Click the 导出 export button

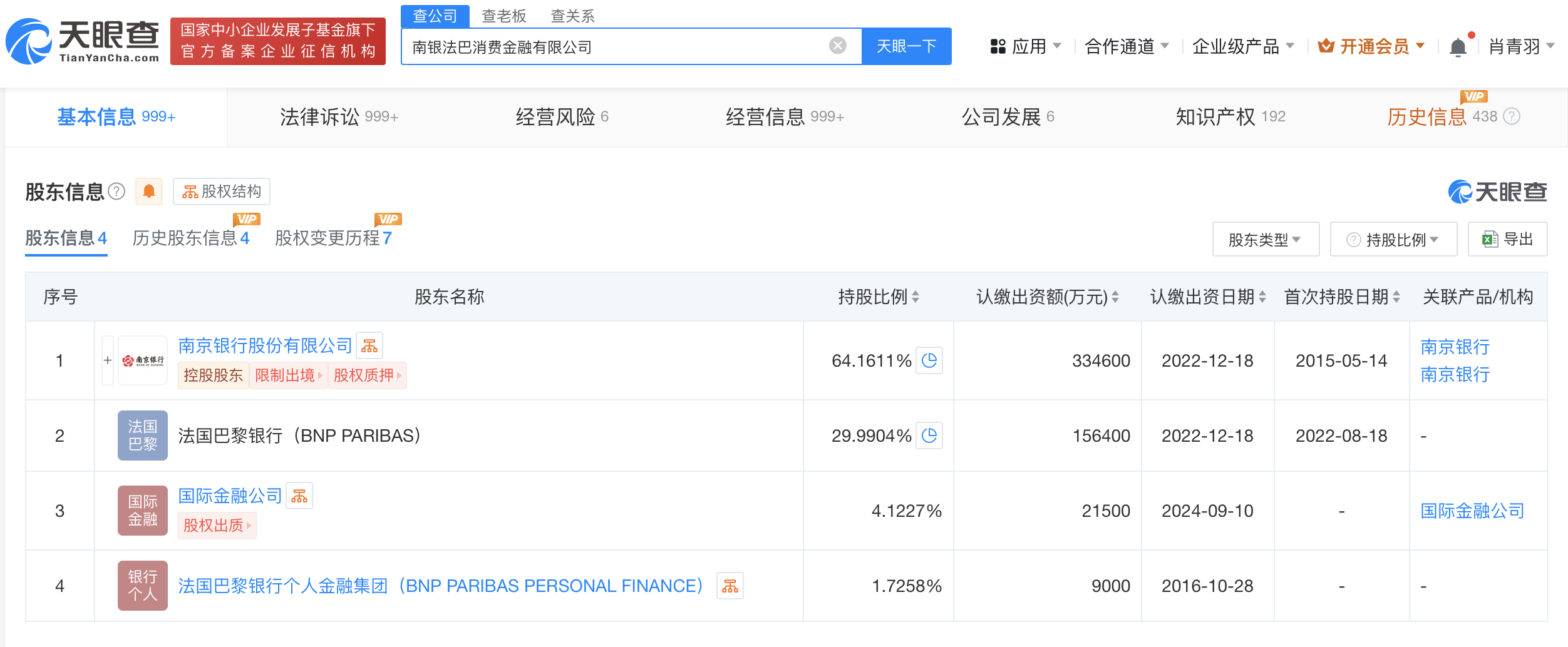(1507, 239)
